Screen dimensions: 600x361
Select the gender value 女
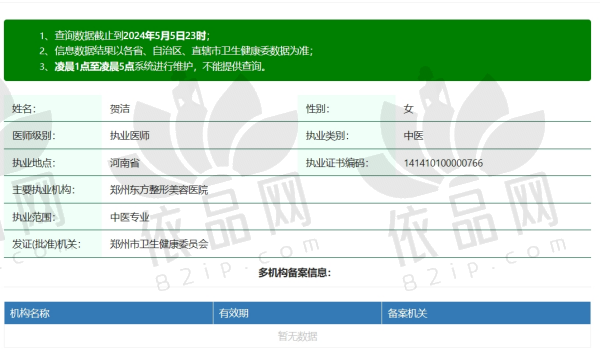[x=408, y=109]
